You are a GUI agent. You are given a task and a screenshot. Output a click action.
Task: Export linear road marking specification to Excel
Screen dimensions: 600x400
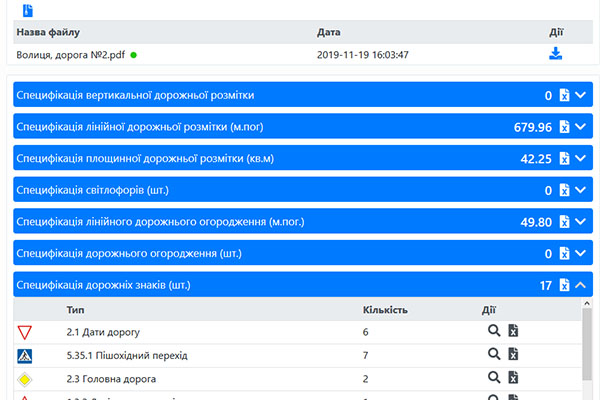[564, 127]
